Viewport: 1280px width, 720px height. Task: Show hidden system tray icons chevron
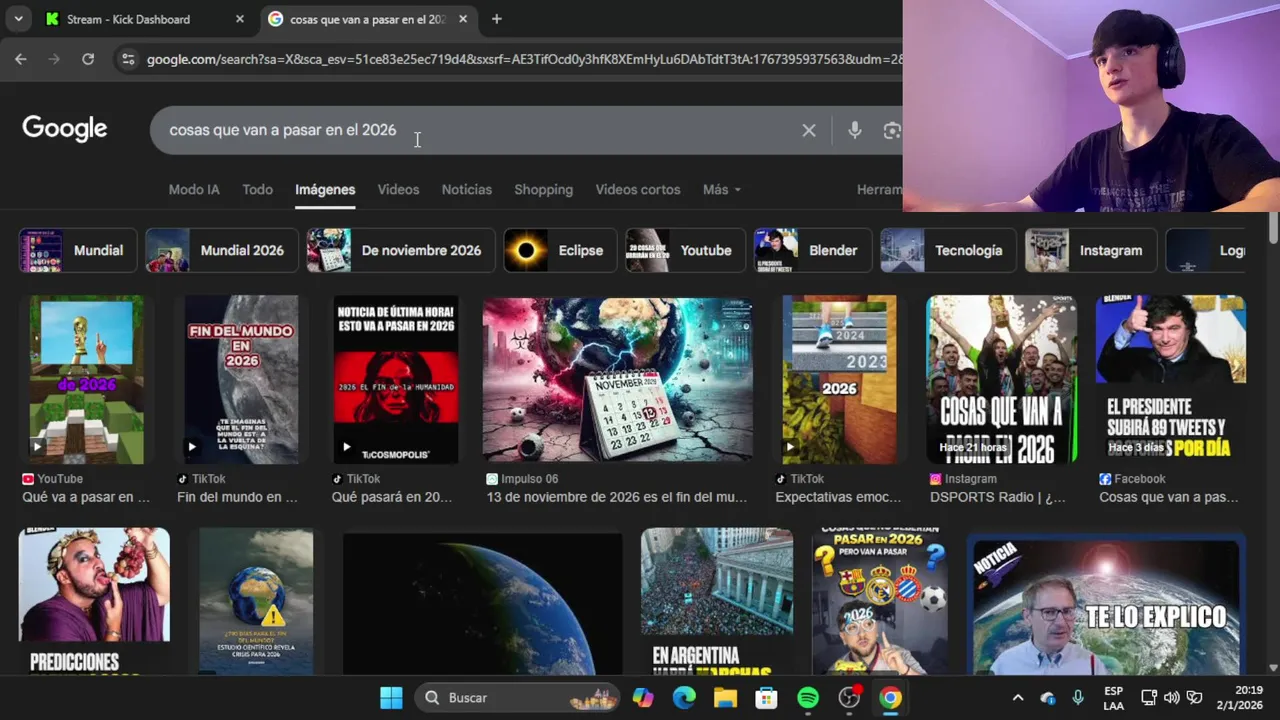[1018, 697]
